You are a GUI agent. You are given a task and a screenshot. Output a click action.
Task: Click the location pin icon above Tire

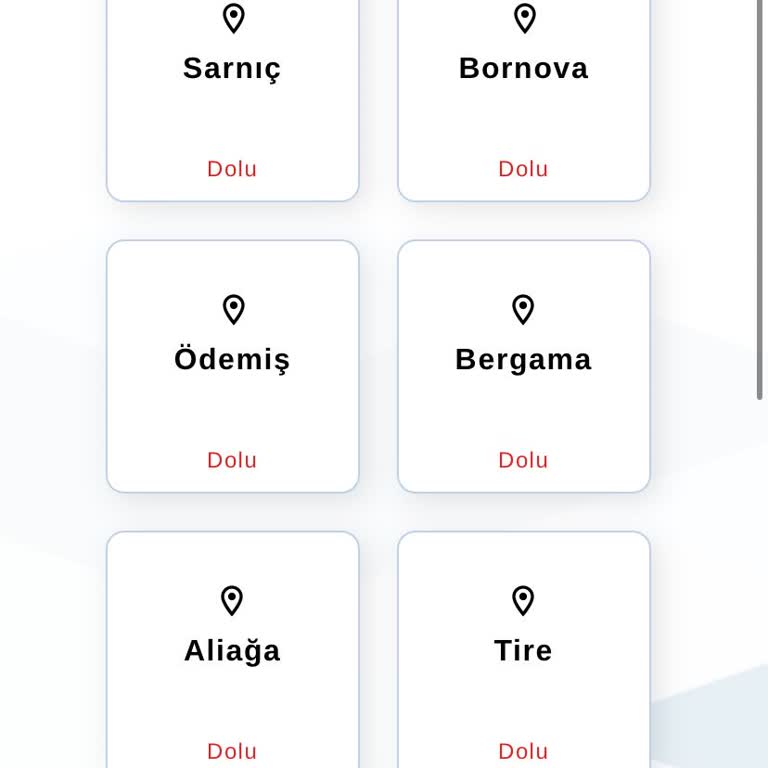point(524,600)
